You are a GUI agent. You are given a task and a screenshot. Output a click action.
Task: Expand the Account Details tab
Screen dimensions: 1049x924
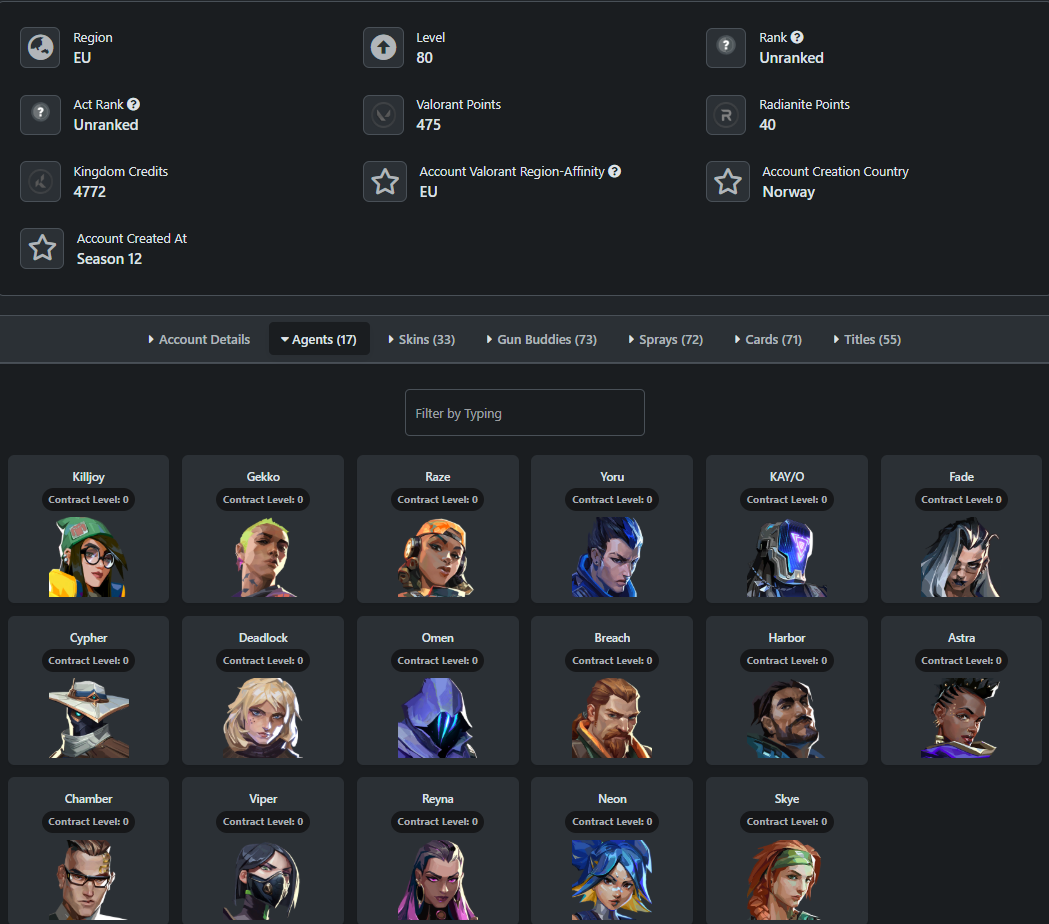199,339
